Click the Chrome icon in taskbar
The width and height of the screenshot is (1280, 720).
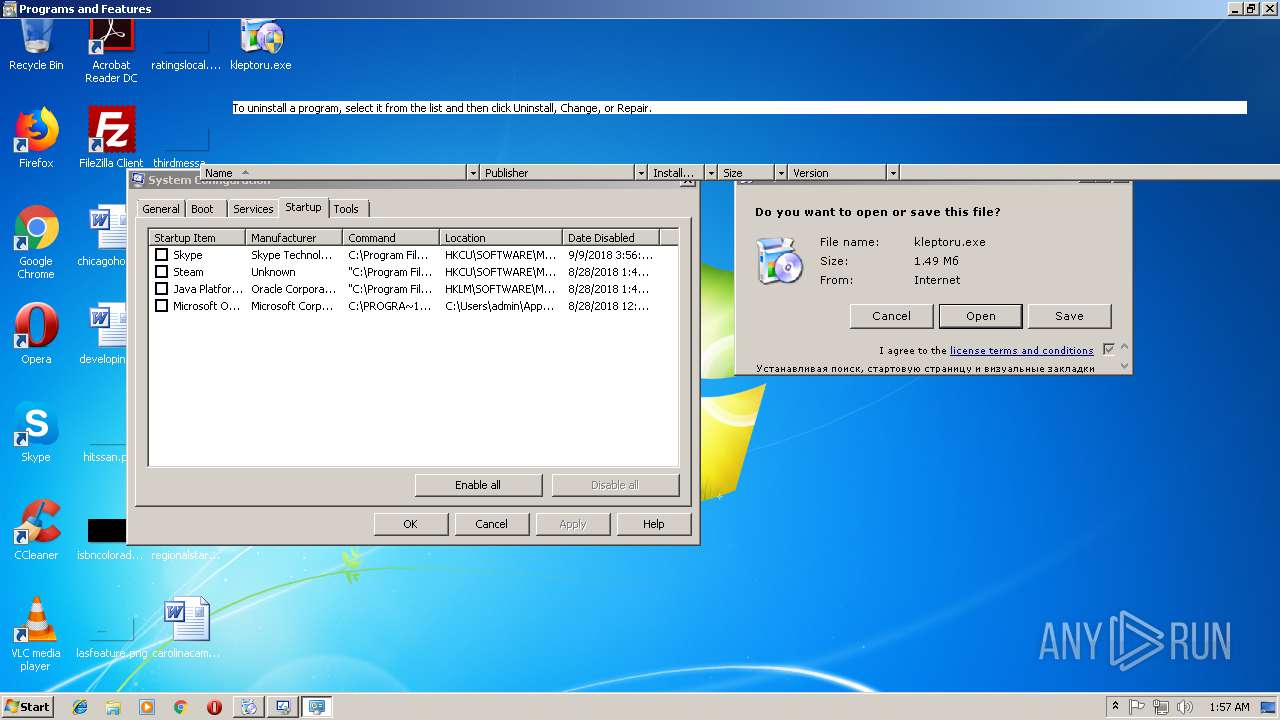pos(180,707)
